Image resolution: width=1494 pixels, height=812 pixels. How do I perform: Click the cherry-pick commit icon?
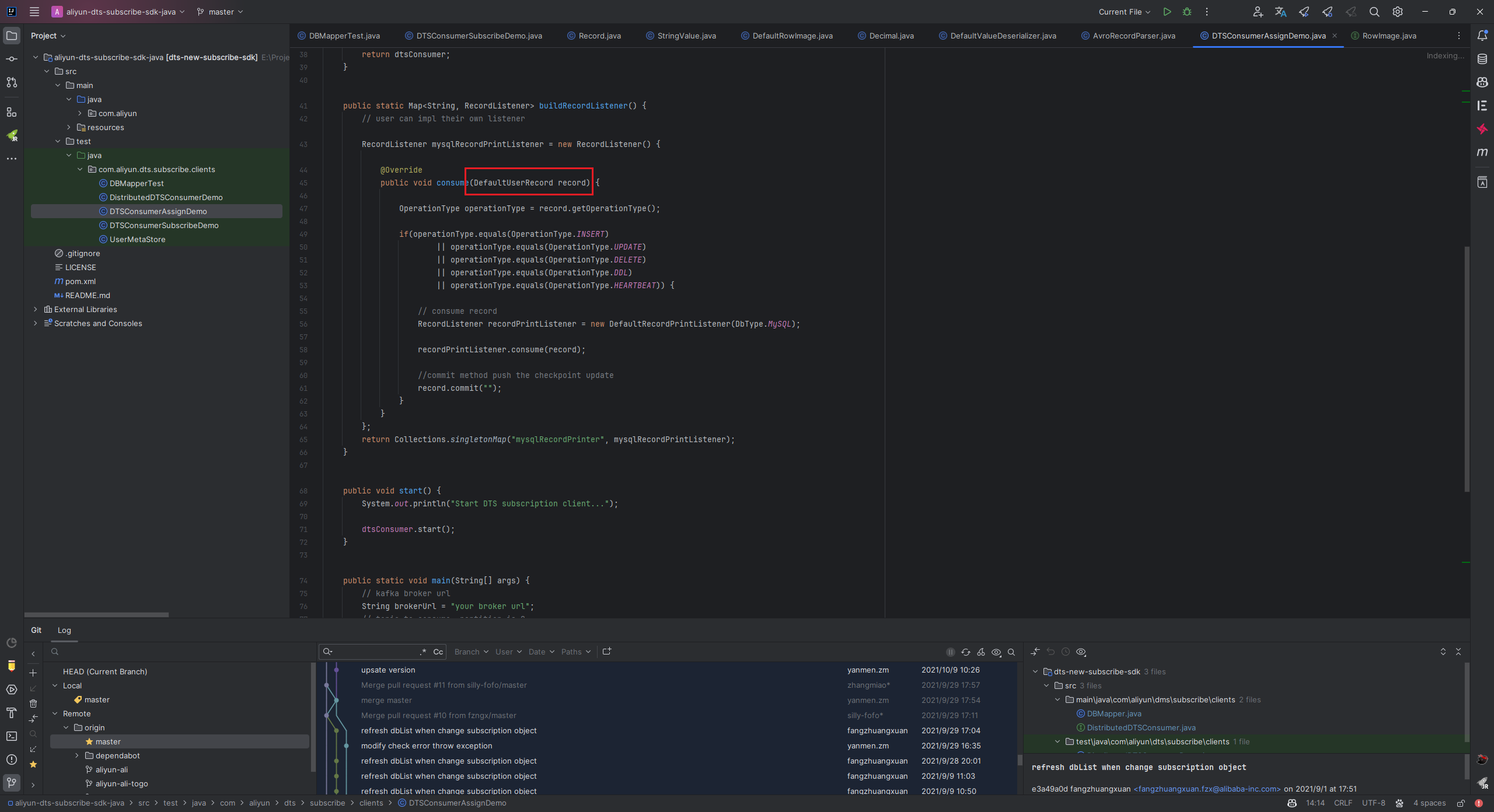(981, 652)
